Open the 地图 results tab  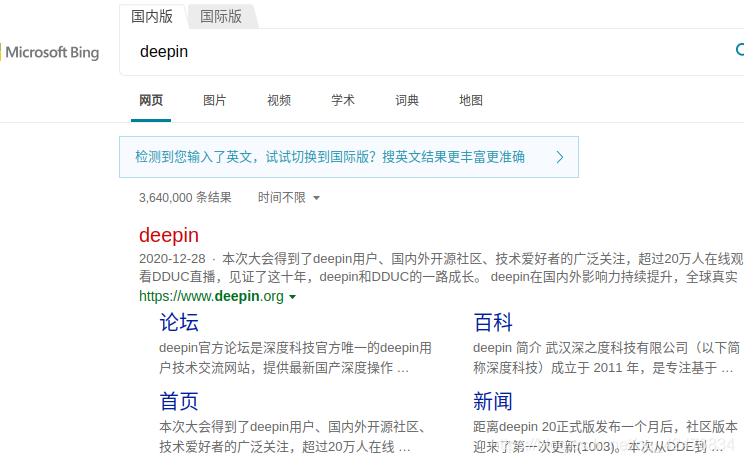coord(471,101)
